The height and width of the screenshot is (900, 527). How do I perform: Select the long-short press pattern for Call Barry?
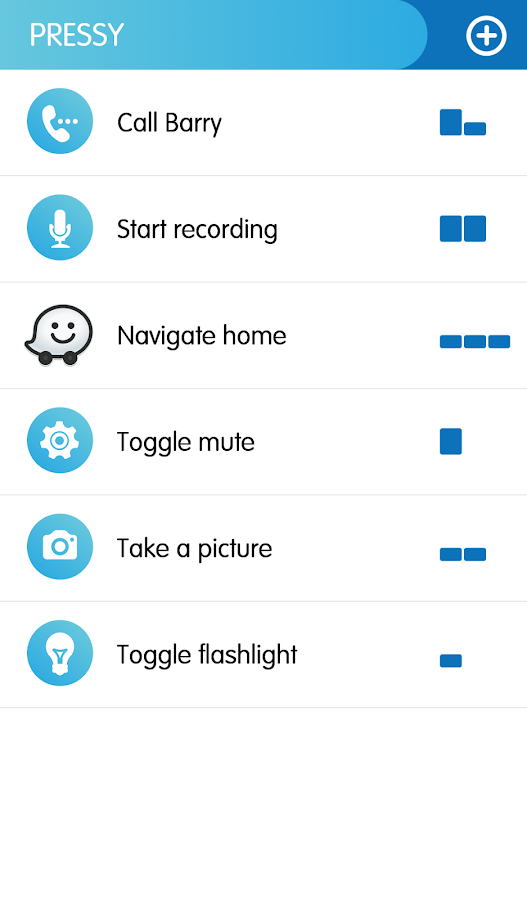[x=463, y=122]
